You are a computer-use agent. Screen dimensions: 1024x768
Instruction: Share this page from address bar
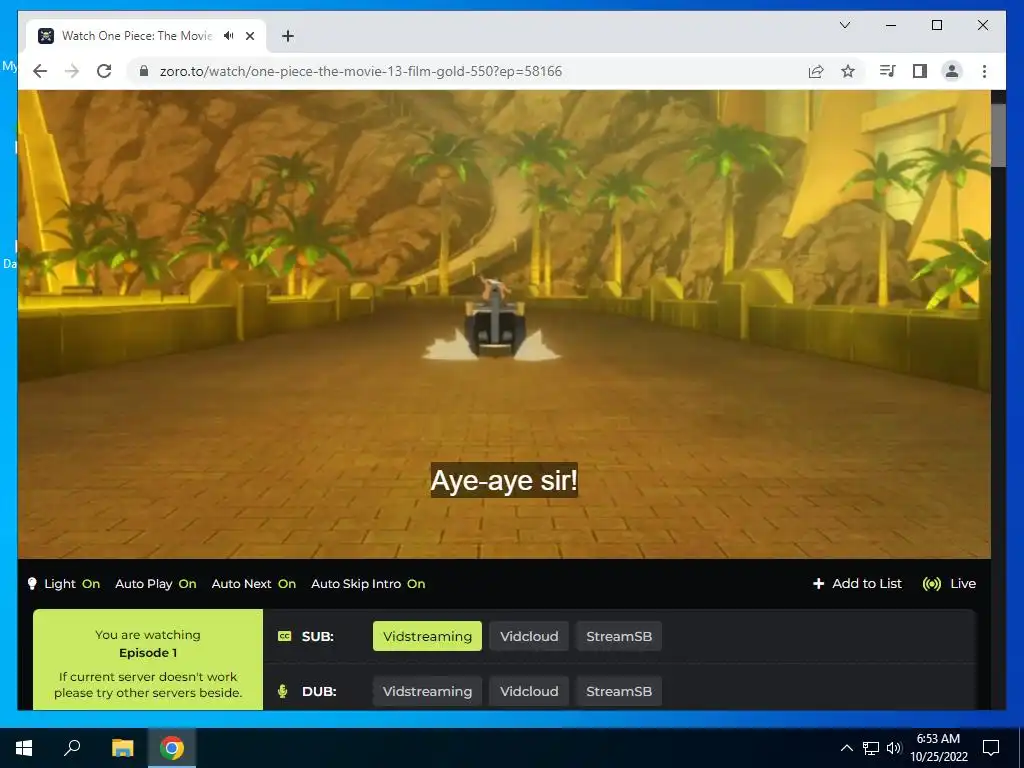pos(816,71)
